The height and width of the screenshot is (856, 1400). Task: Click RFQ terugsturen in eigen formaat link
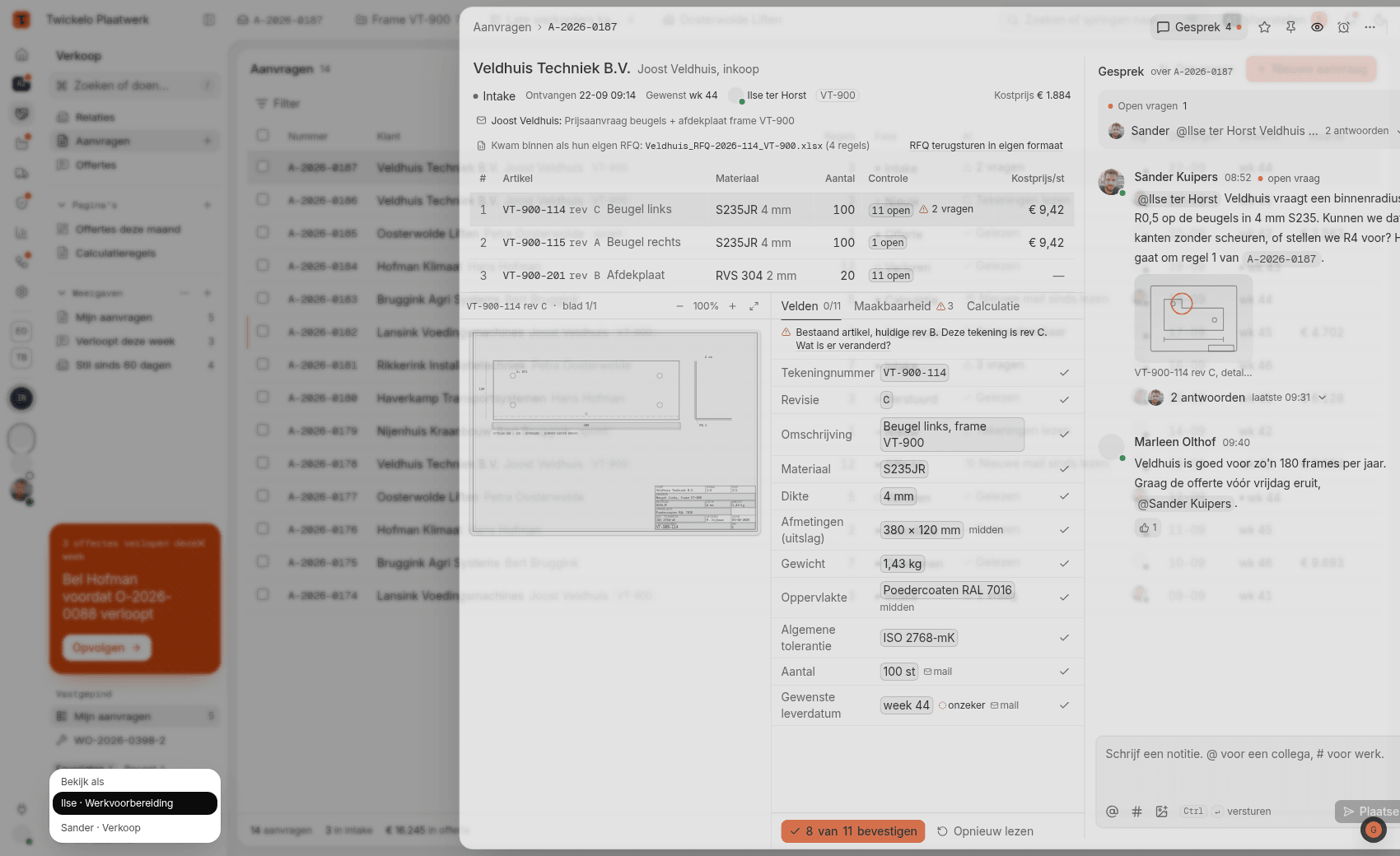click(x=986, y=146)
